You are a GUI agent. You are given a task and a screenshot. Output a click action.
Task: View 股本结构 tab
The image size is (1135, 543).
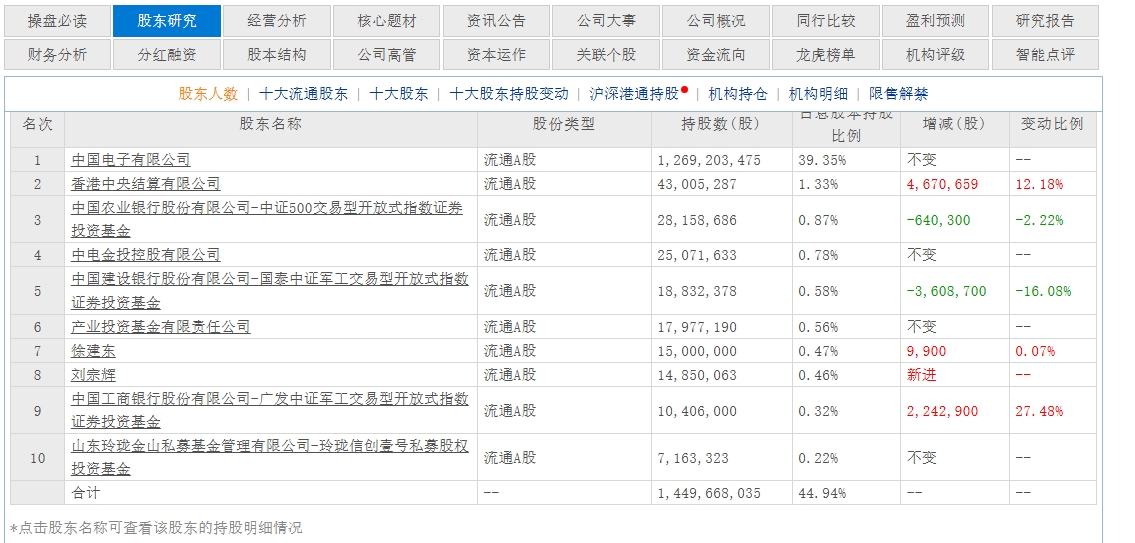[277, 55]
